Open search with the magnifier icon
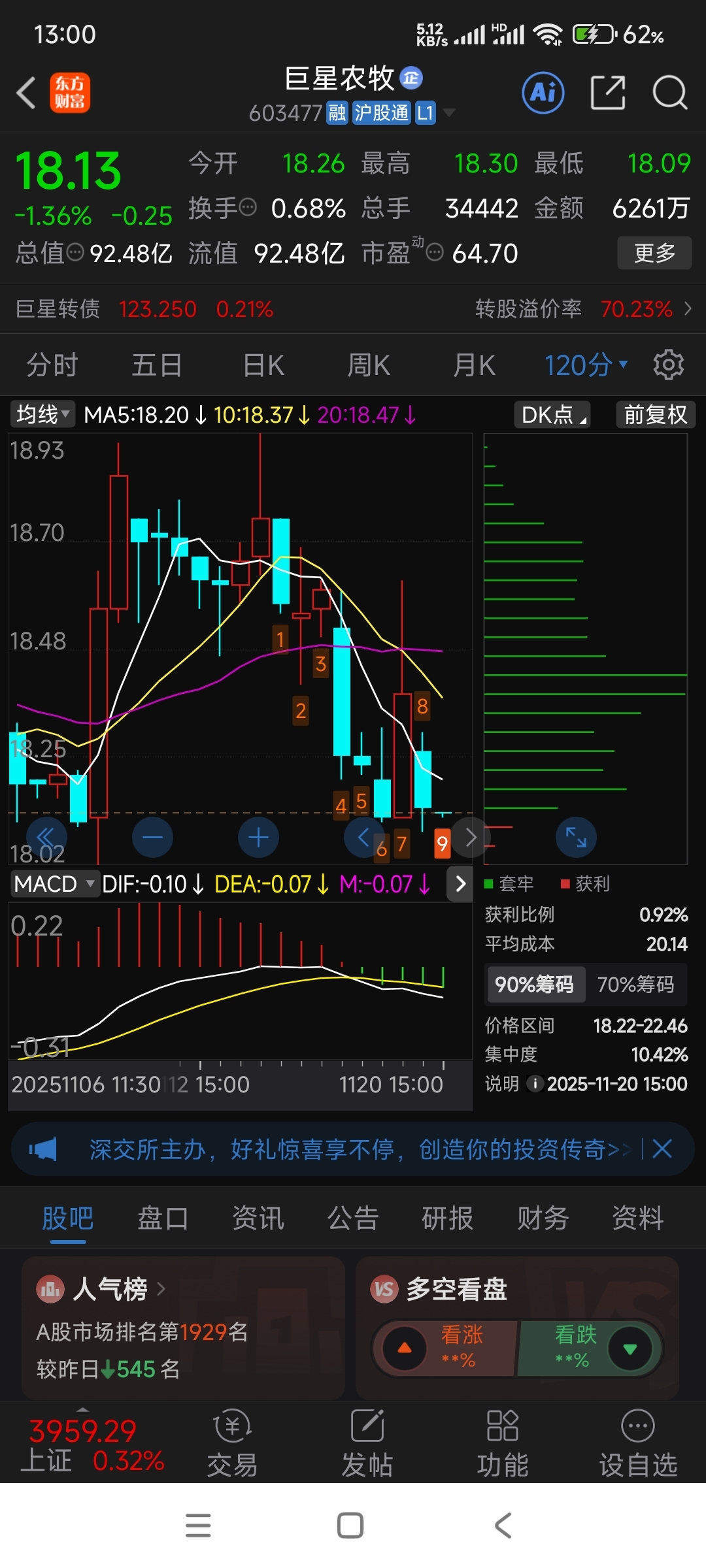 click(x=670, y=92)
